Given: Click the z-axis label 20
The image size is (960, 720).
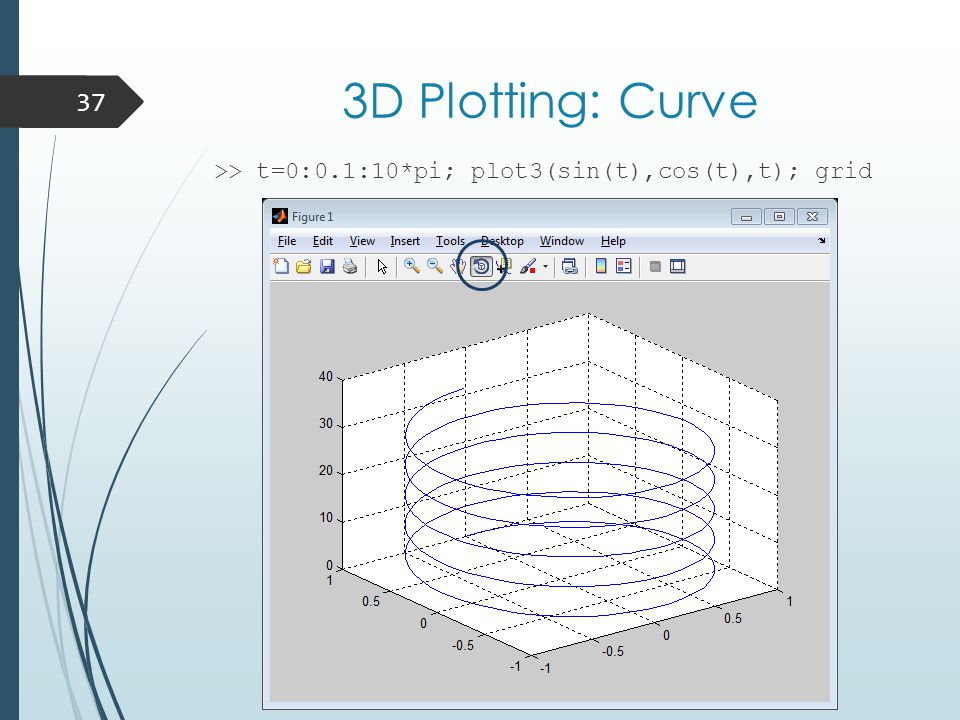Looking at the screenshot, I should [326, 471].
